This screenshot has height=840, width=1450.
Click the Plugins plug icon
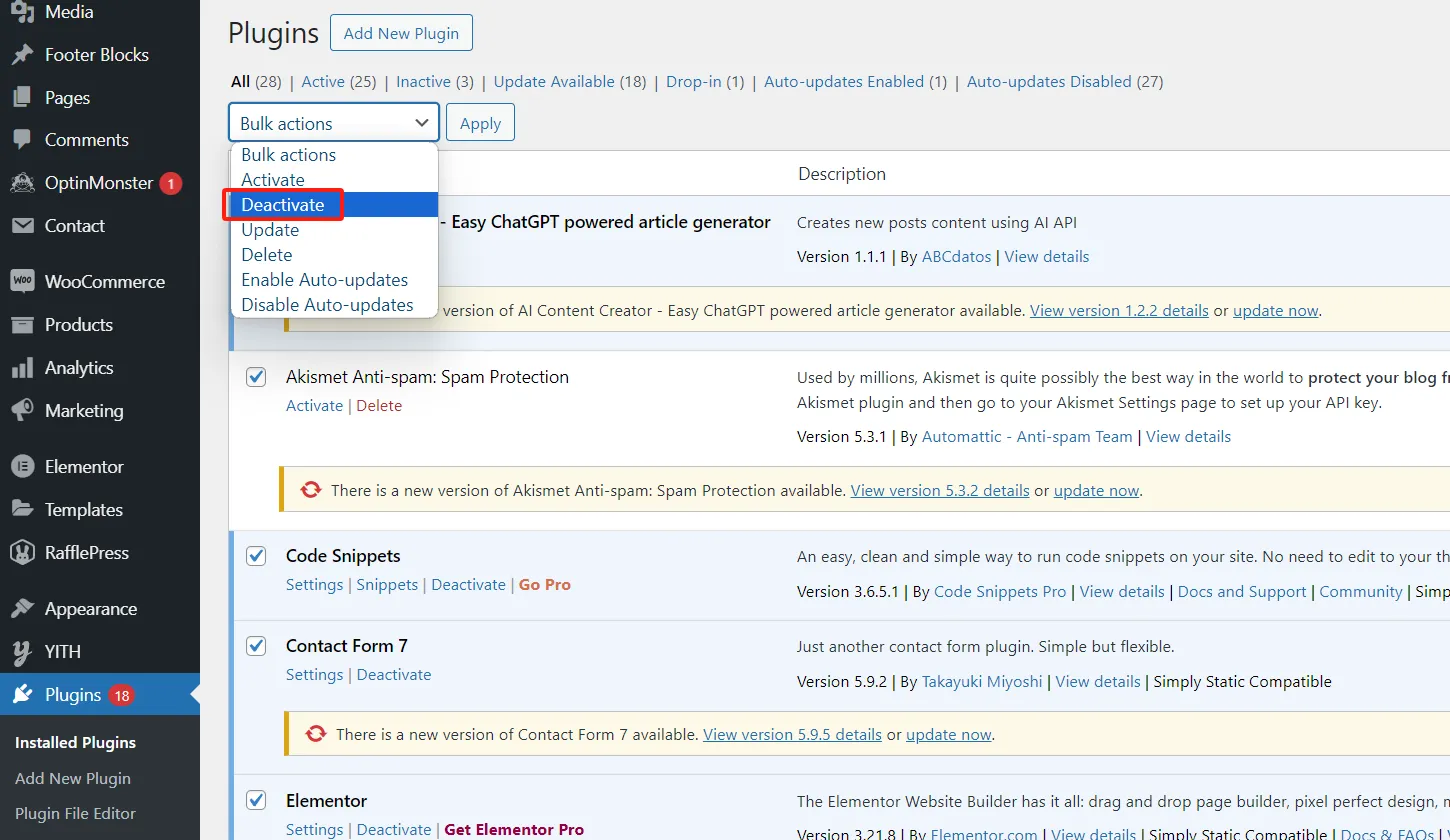pyautogui.click(x=22, y=695)
